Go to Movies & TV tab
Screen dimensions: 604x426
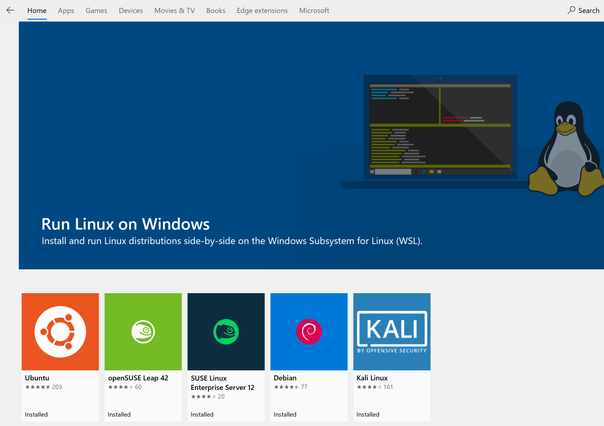[x=174, y=11]
